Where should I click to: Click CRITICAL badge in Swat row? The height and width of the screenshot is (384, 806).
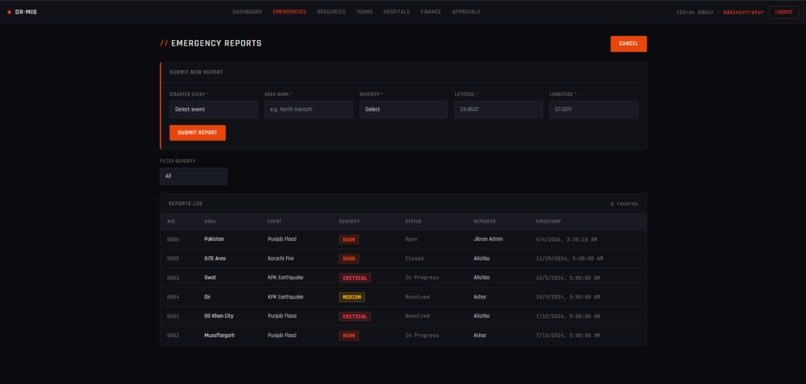355,278
